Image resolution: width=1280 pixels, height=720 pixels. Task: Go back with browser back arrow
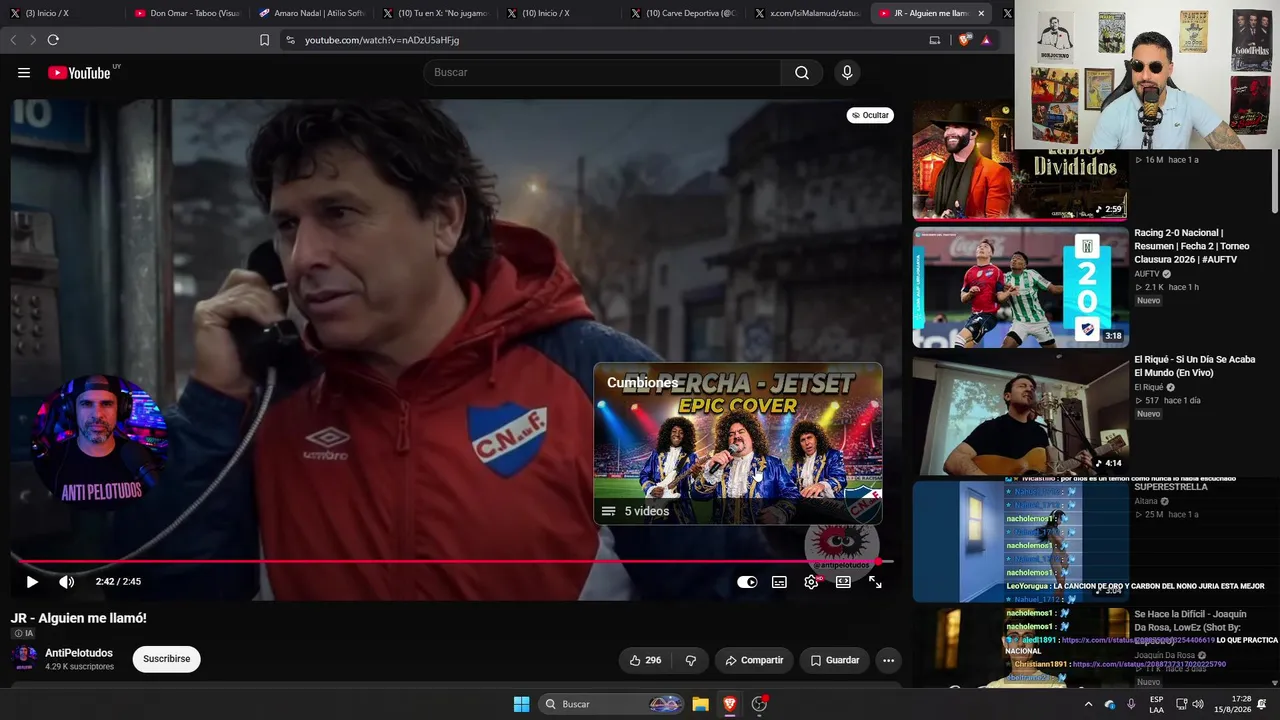(13, 40)
